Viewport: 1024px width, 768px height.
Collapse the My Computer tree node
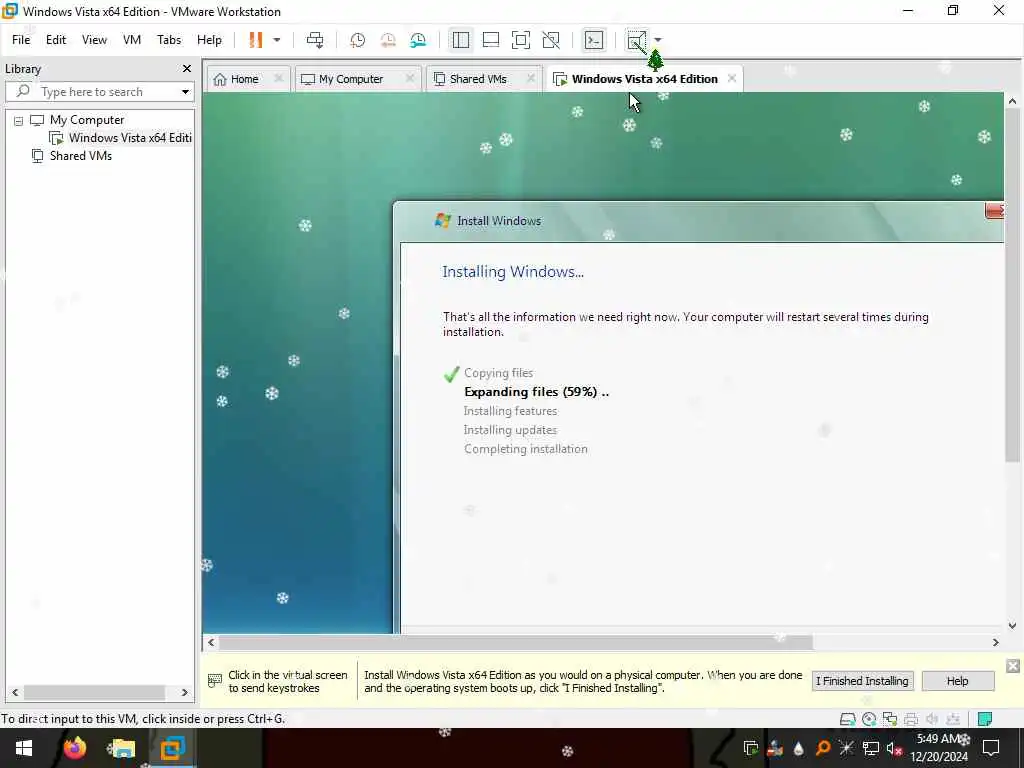(x=18, y=121)
